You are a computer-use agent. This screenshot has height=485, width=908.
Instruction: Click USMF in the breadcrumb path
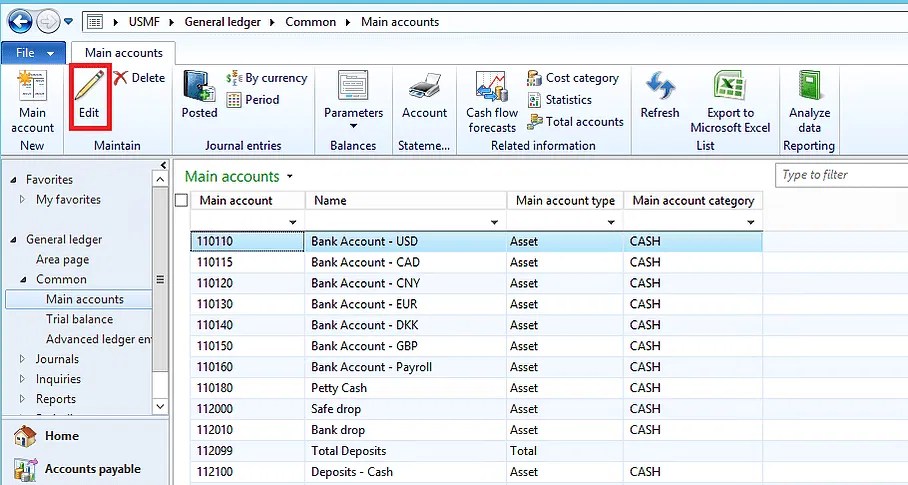pos(144,22)
